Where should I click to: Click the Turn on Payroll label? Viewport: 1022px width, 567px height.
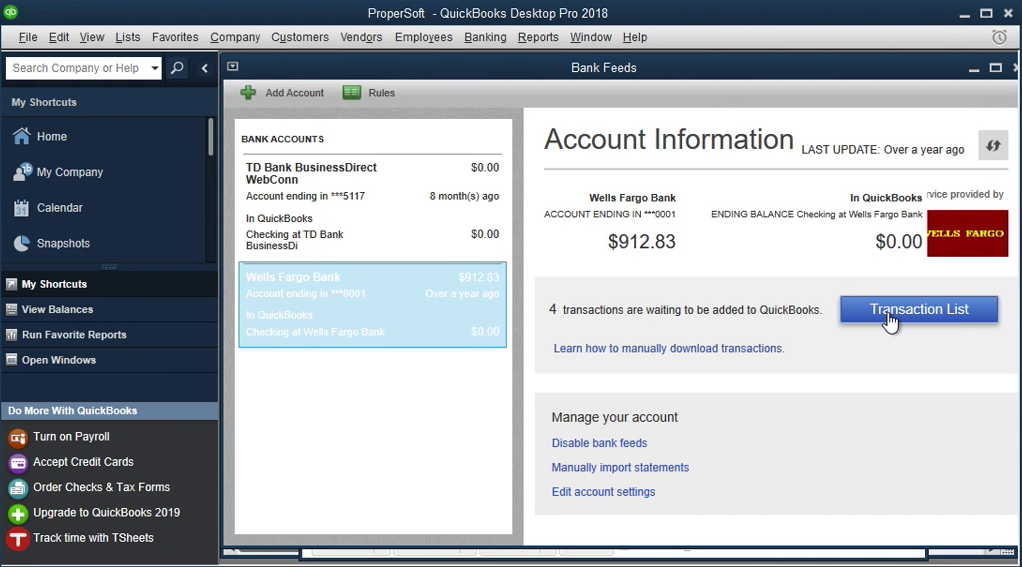pyautogui.click(x=71, y=437)
